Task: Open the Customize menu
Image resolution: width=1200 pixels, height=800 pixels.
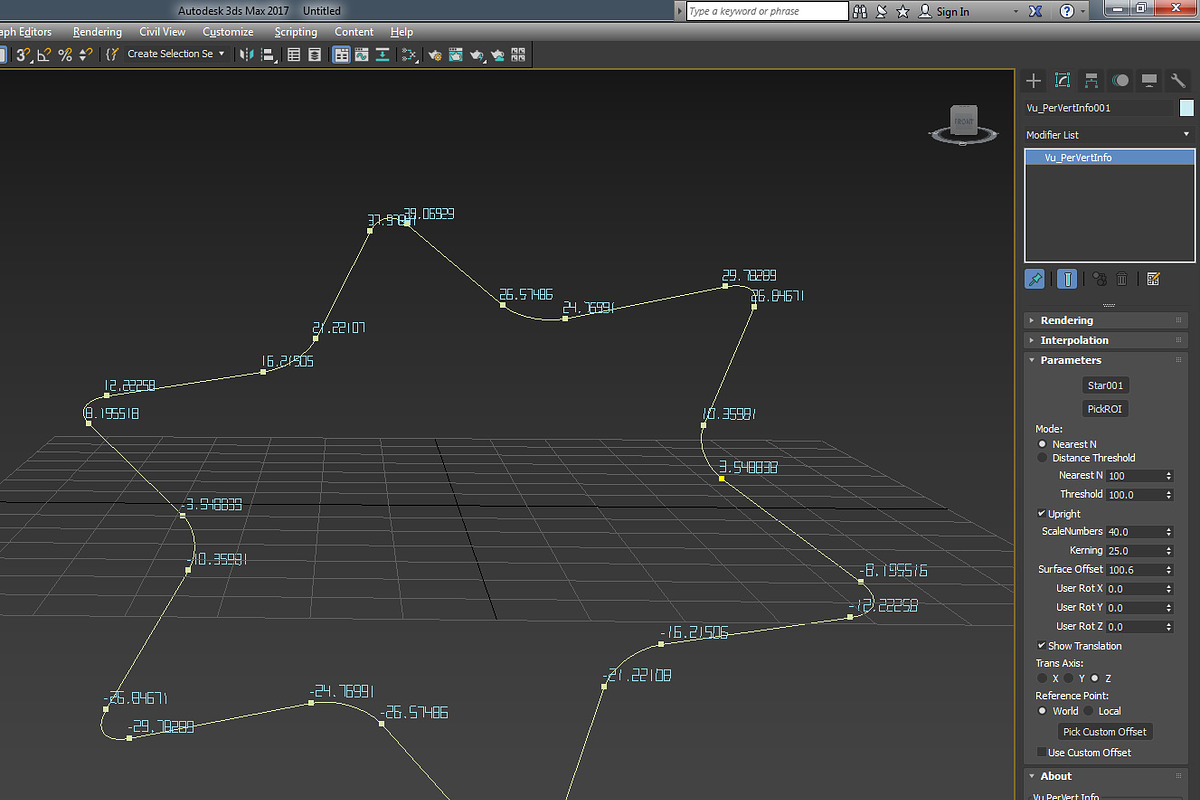Action: pos(228,32)
